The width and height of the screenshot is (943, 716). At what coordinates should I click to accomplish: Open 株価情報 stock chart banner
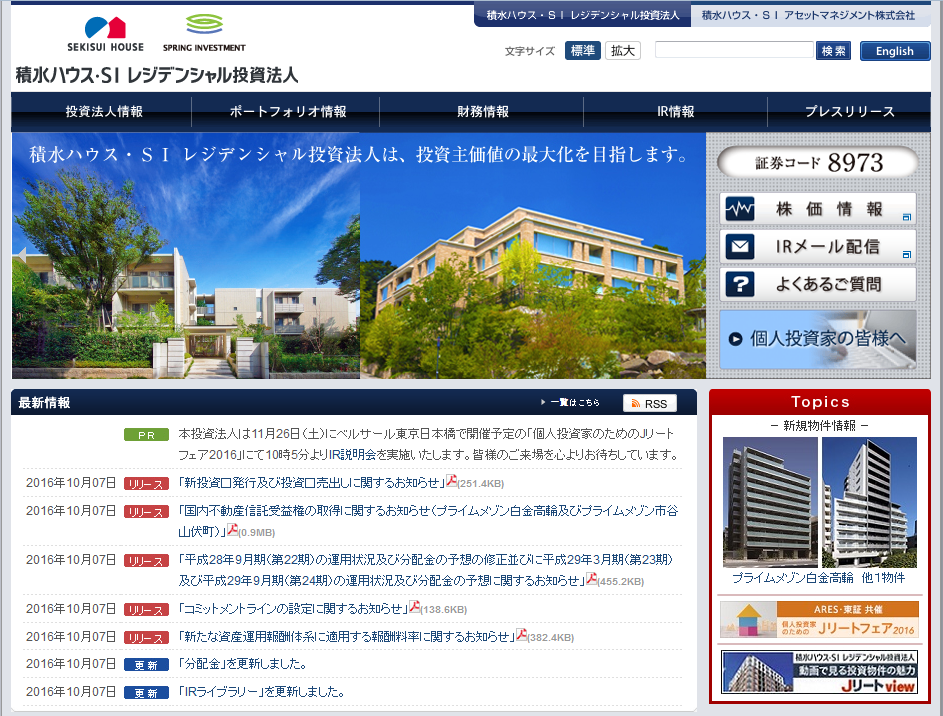(817, 210)
